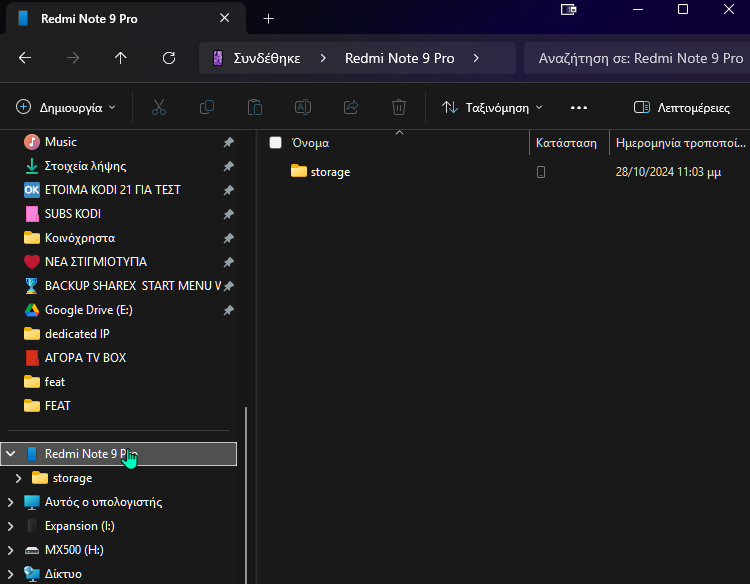Click the device status icon for storage
750x584 pixels.
pos(540,172)
